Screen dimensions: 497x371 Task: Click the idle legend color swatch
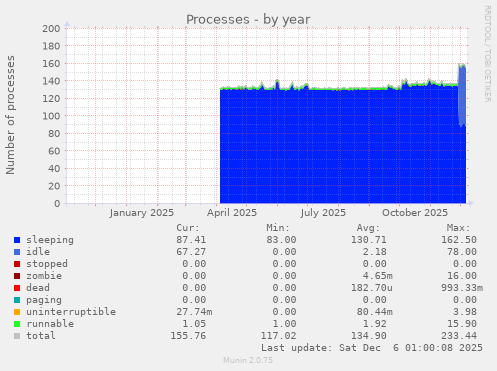pyautogui.click(x=17, y=252)
